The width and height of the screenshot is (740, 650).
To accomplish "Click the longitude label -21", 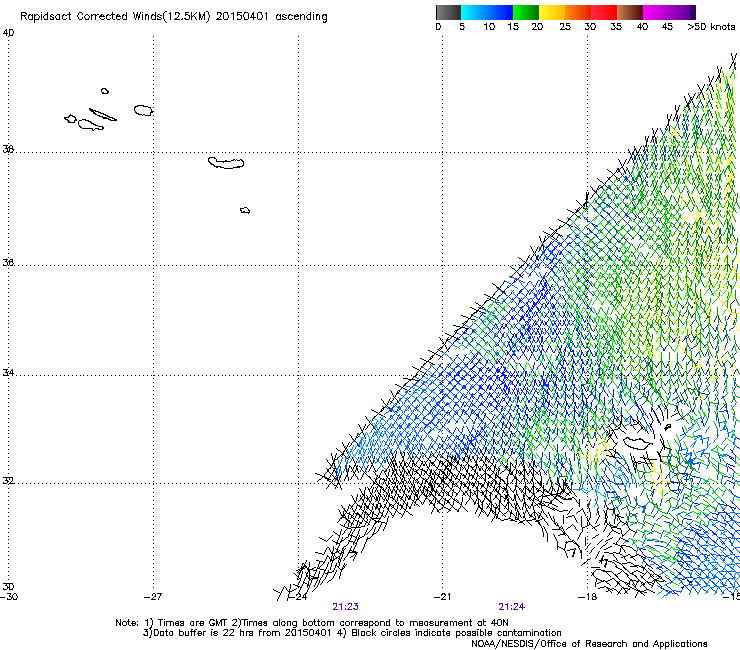I will (x=442, y=597).
